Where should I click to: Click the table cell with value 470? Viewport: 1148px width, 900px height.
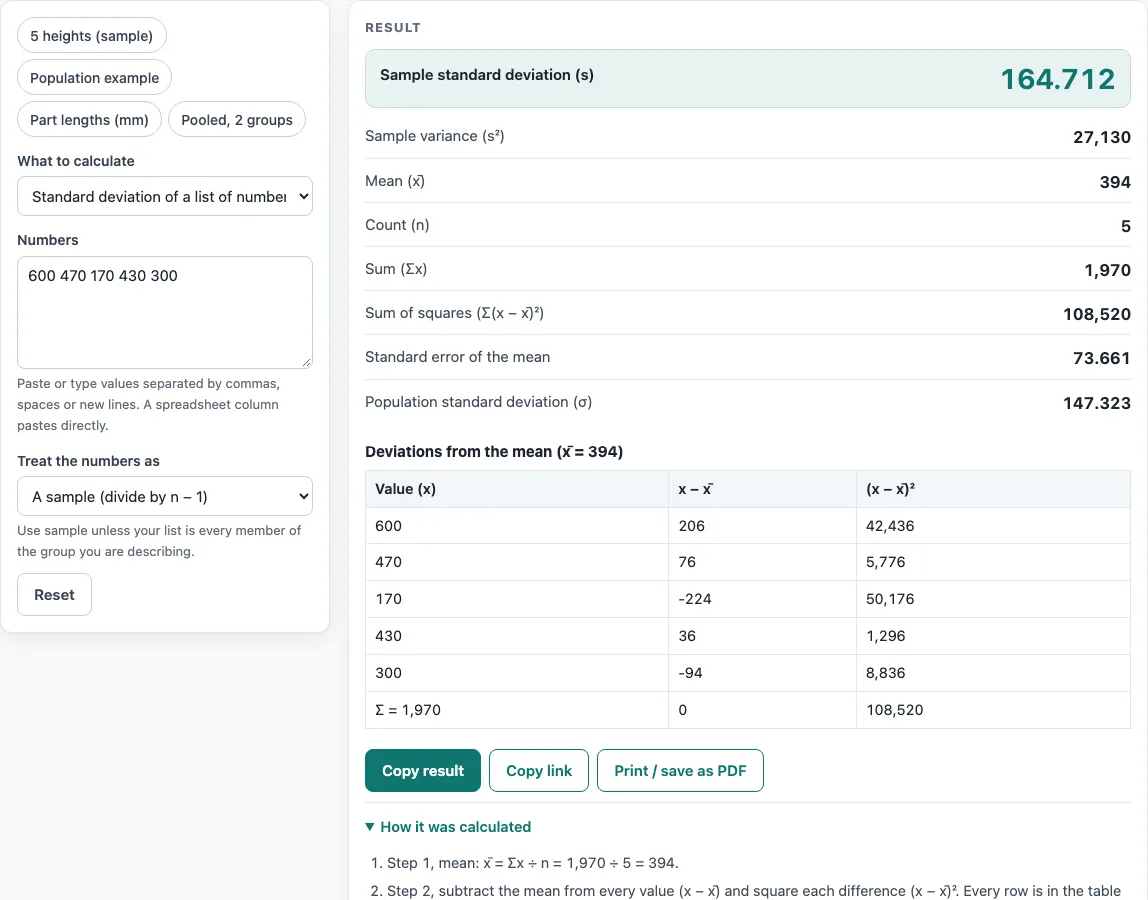point(517,562)
